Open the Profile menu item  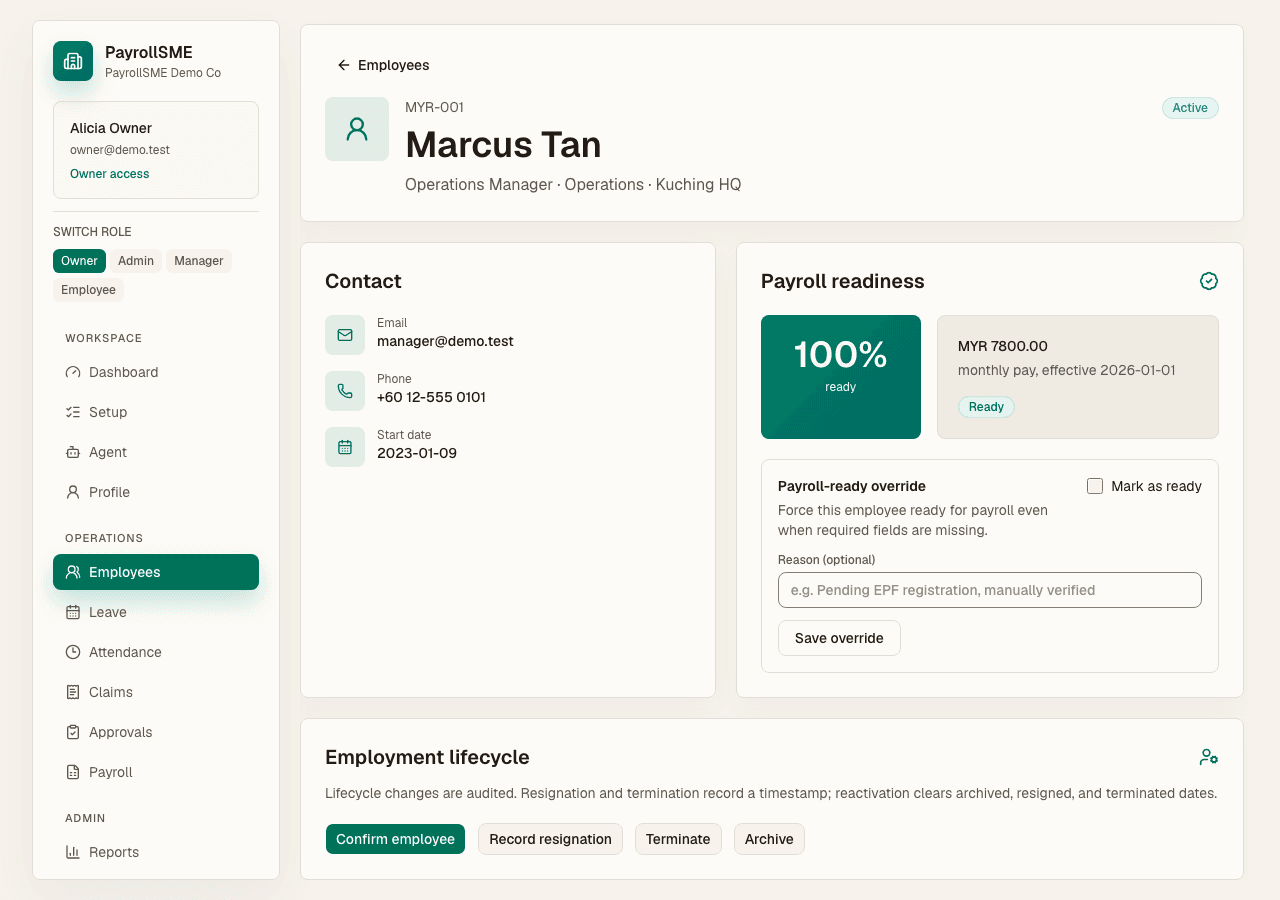tap(156, 492)
